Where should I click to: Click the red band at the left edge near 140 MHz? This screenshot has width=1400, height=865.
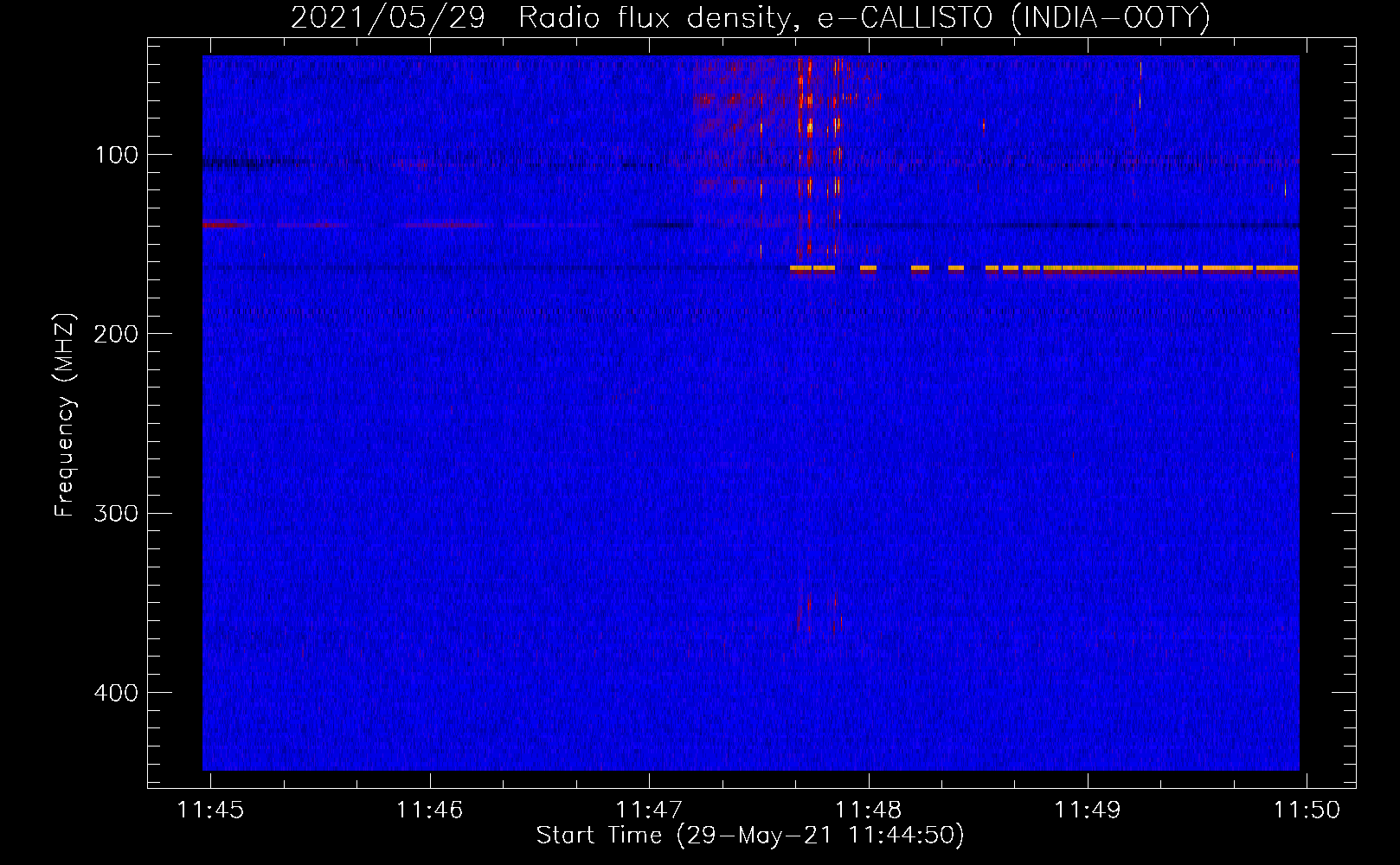point(225,225)
